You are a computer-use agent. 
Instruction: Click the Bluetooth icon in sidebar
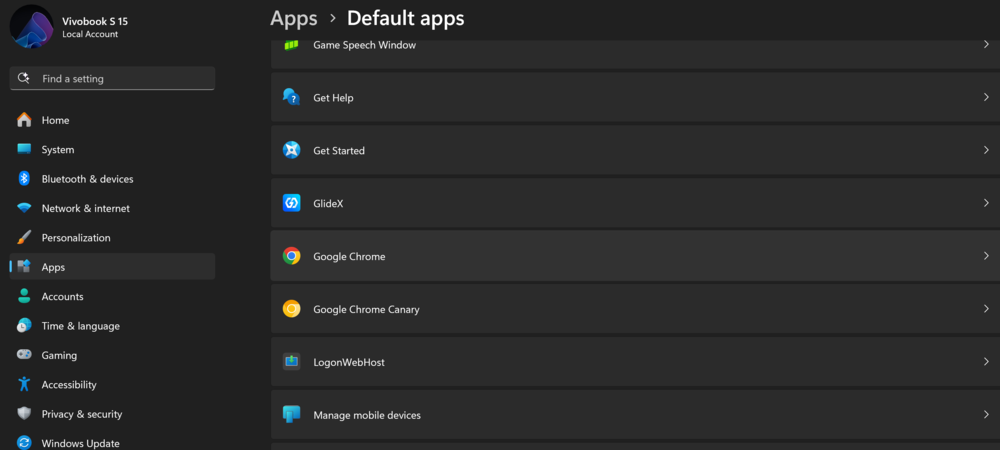coord(24,178)
